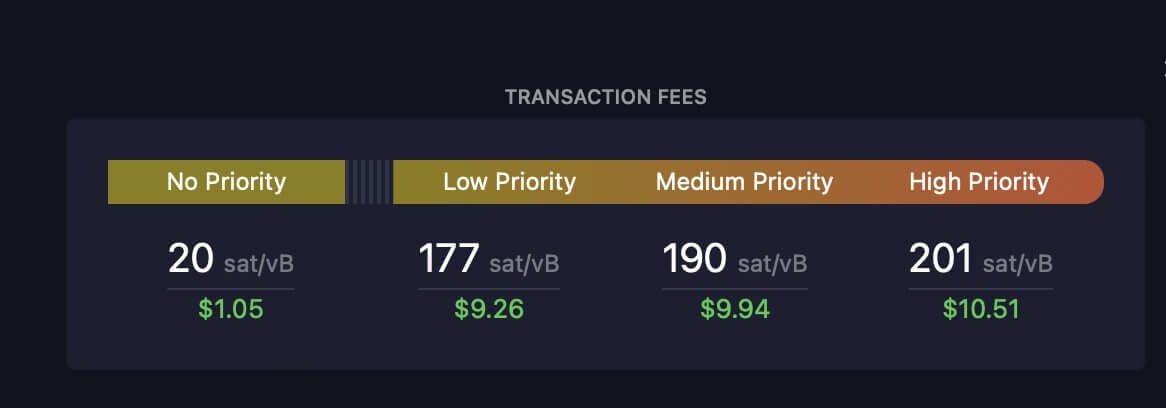Click the TRANSACTION FEES heading
Viewport: 1166px width, 408px height.
(605, 97)
